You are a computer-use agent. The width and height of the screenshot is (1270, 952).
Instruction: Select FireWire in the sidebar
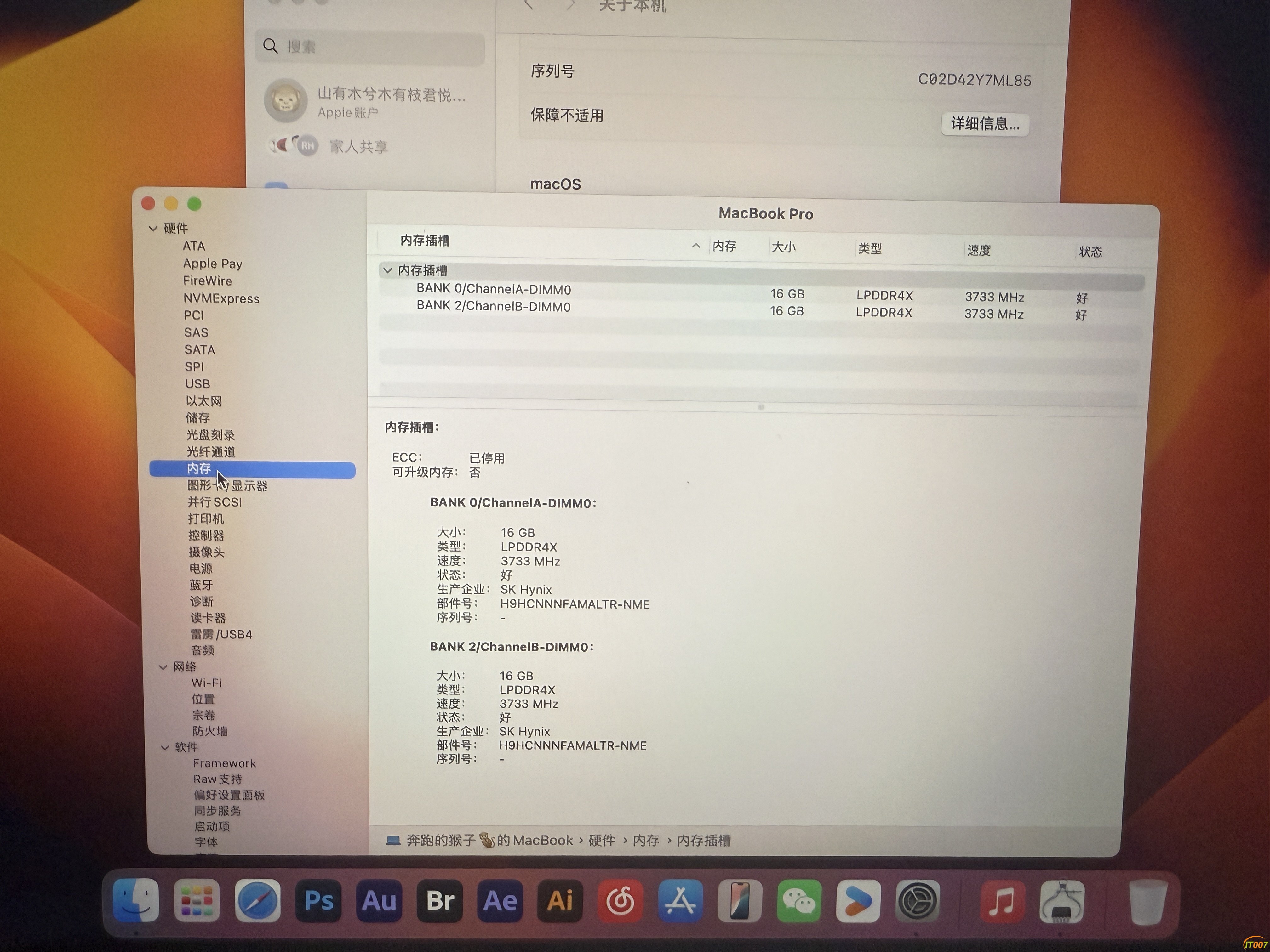click(207, 280)
